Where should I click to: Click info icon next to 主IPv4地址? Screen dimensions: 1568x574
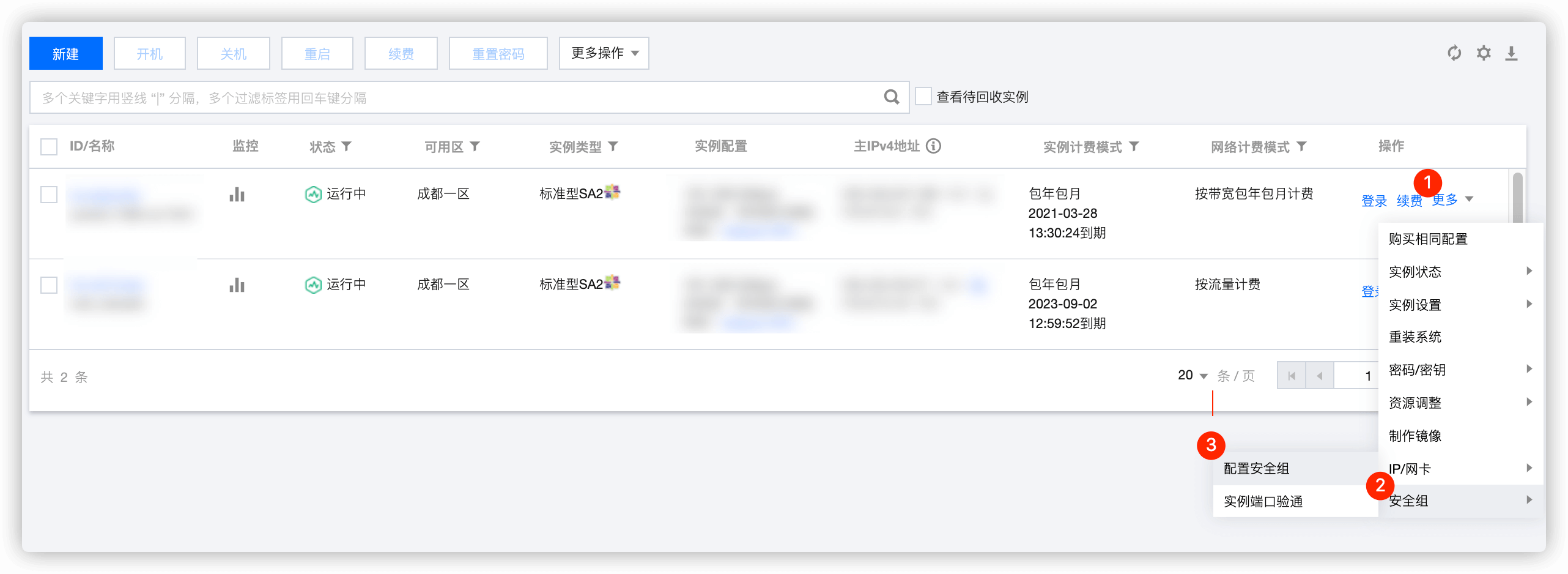[x=933, y=146]
